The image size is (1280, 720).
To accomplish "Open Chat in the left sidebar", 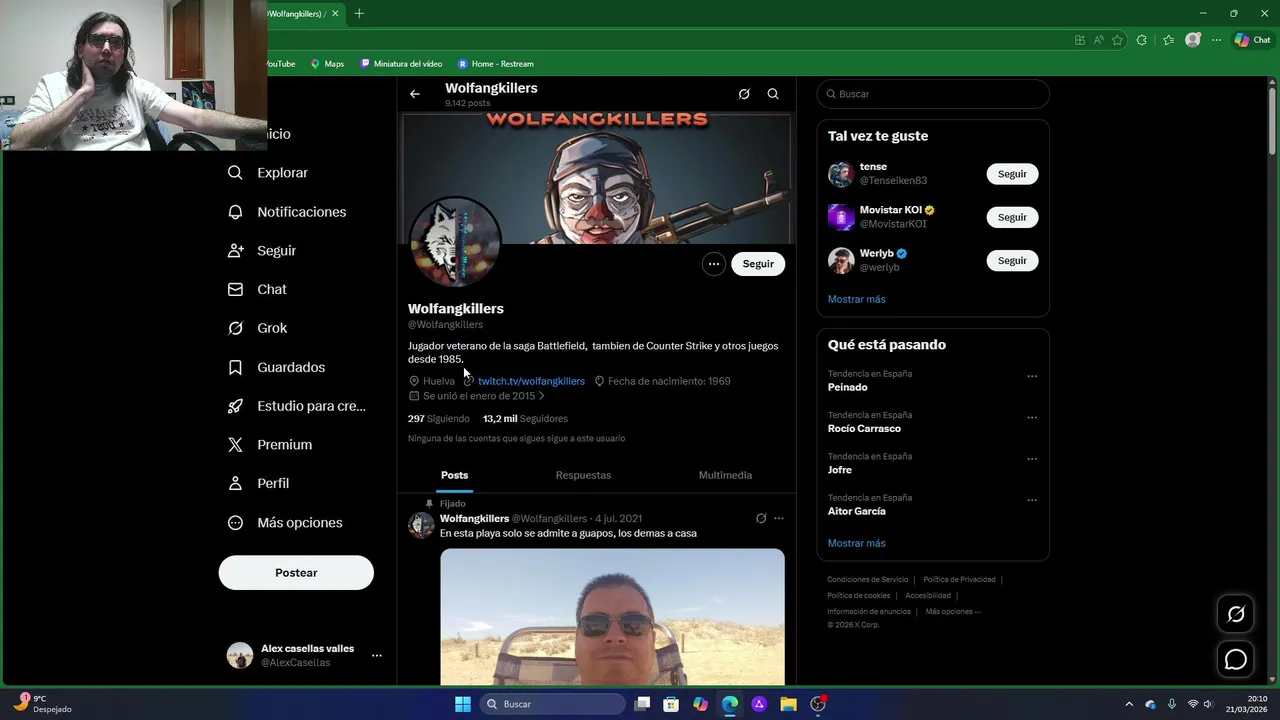I will [257, 290].
